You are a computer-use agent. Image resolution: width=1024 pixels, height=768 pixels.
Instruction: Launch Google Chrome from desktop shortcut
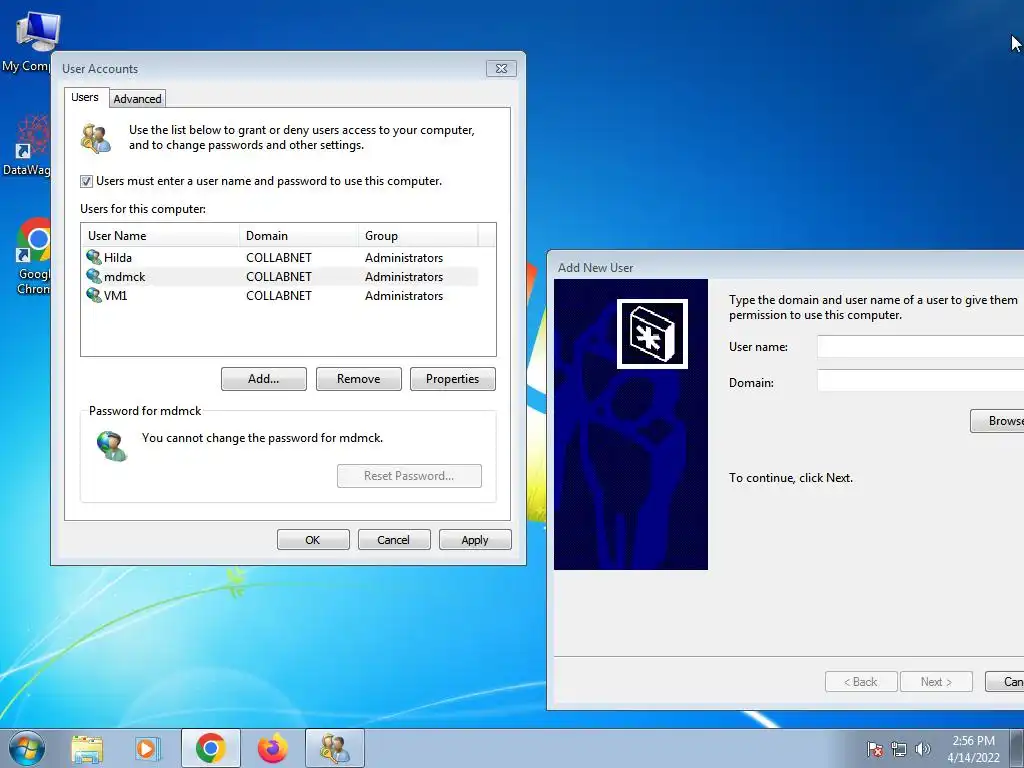(34, 240)
